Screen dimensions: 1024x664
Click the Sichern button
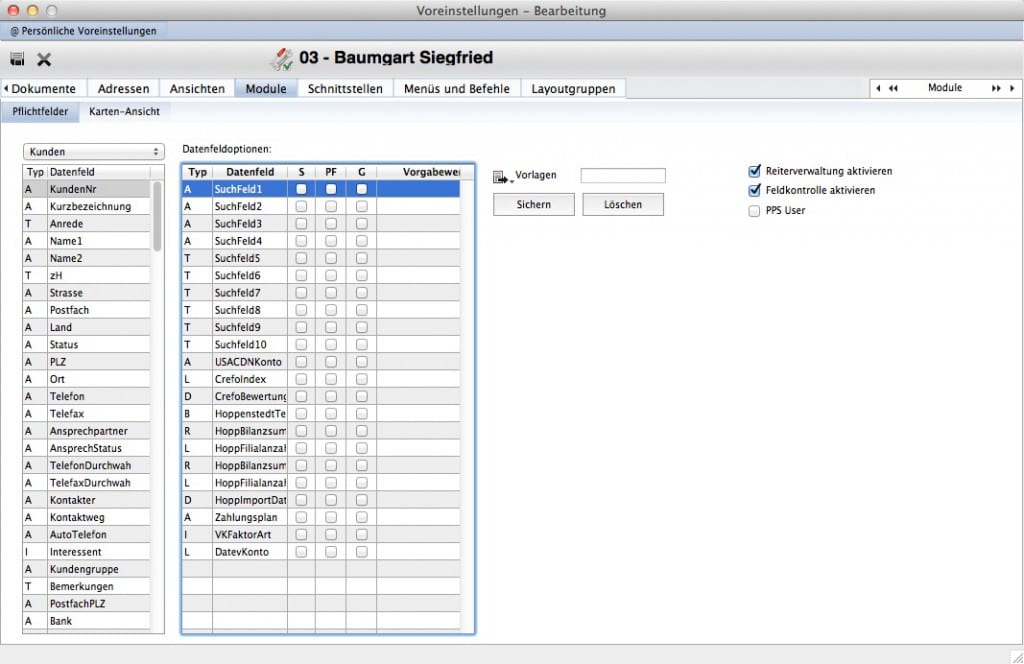tap(534, 204)
